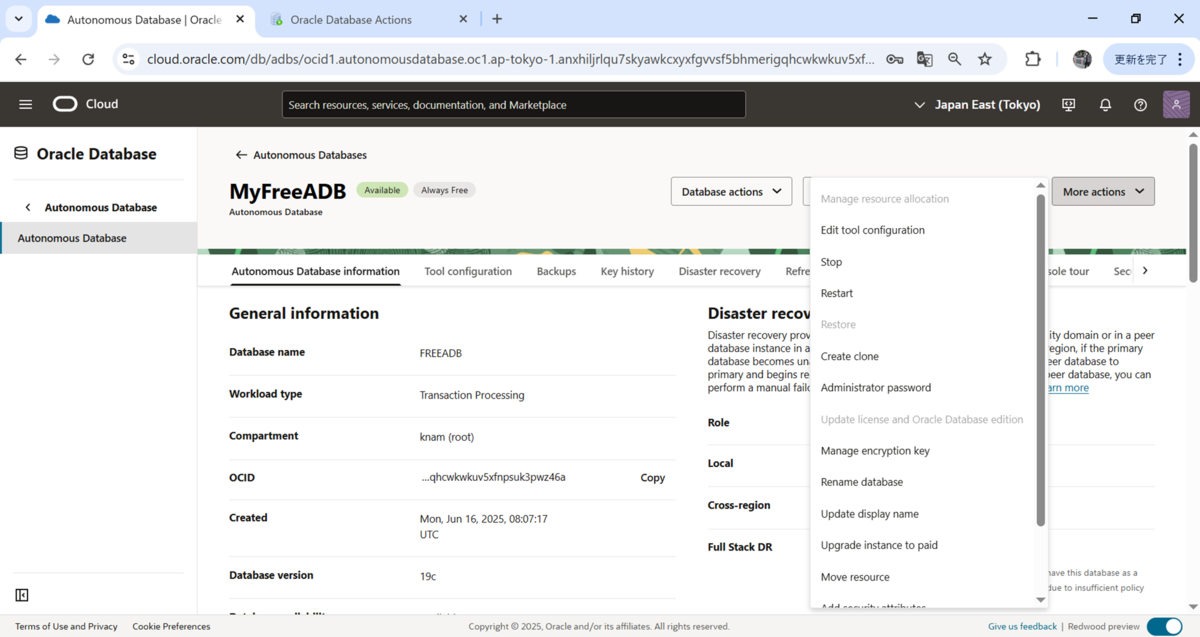This screenshot has width=1200, height=637.
Task: Click the Available status badge
Action: pos(382,190)
